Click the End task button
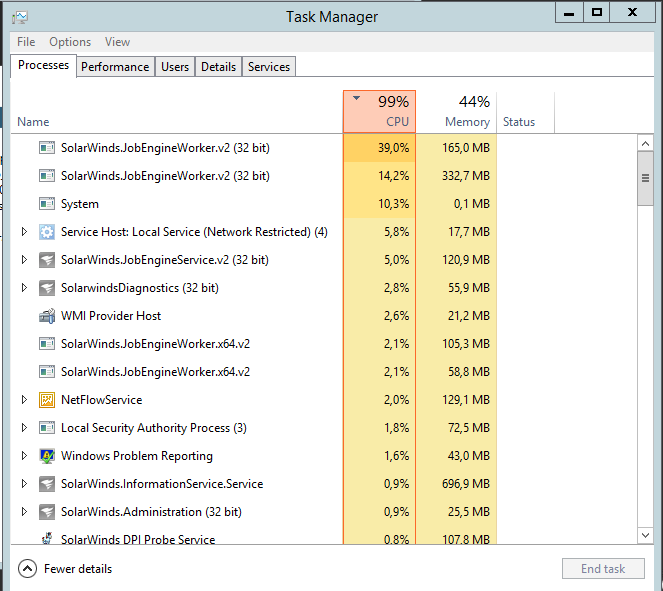 point(603,569)
